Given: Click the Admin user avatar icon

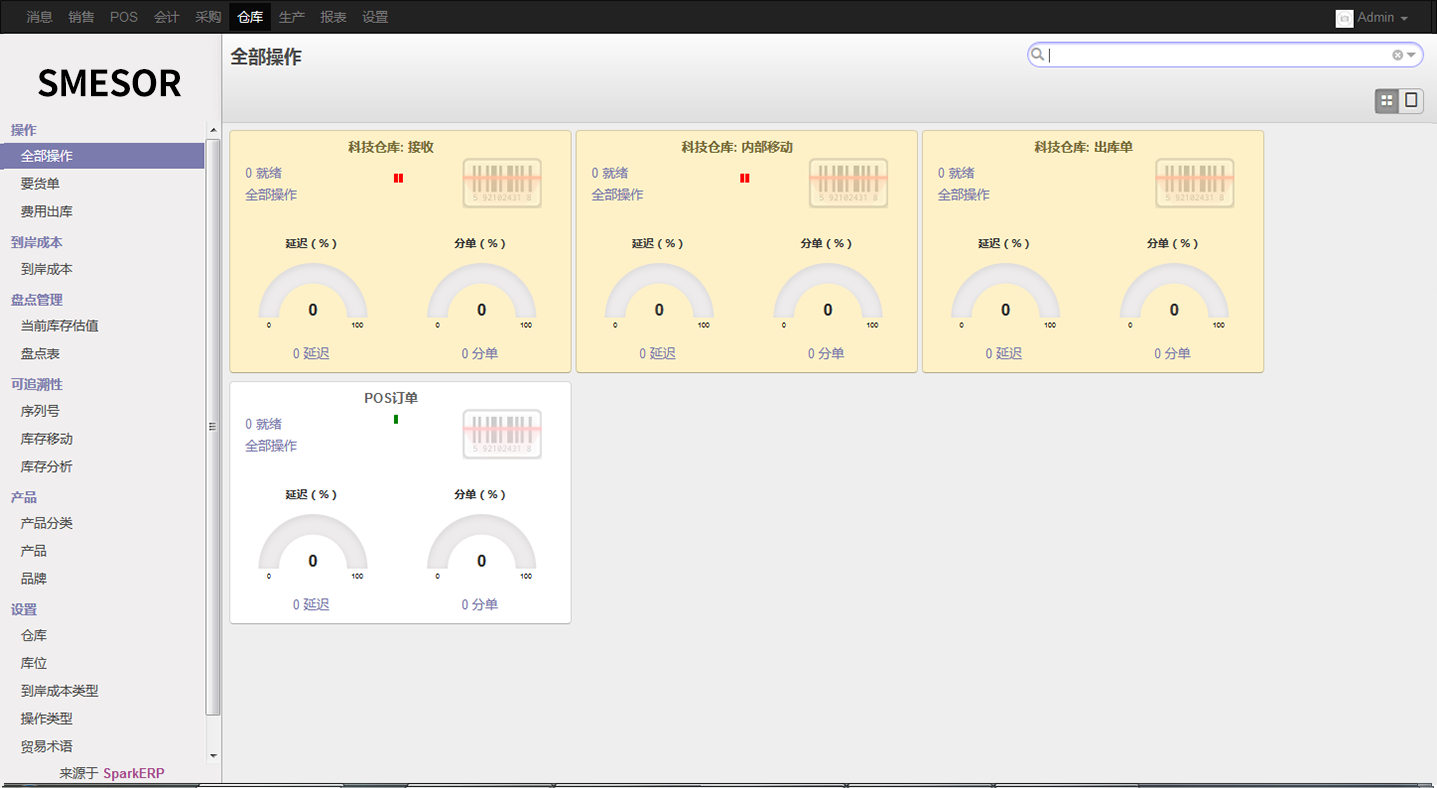Looking at the screenshot, I should coord(1344,18).
